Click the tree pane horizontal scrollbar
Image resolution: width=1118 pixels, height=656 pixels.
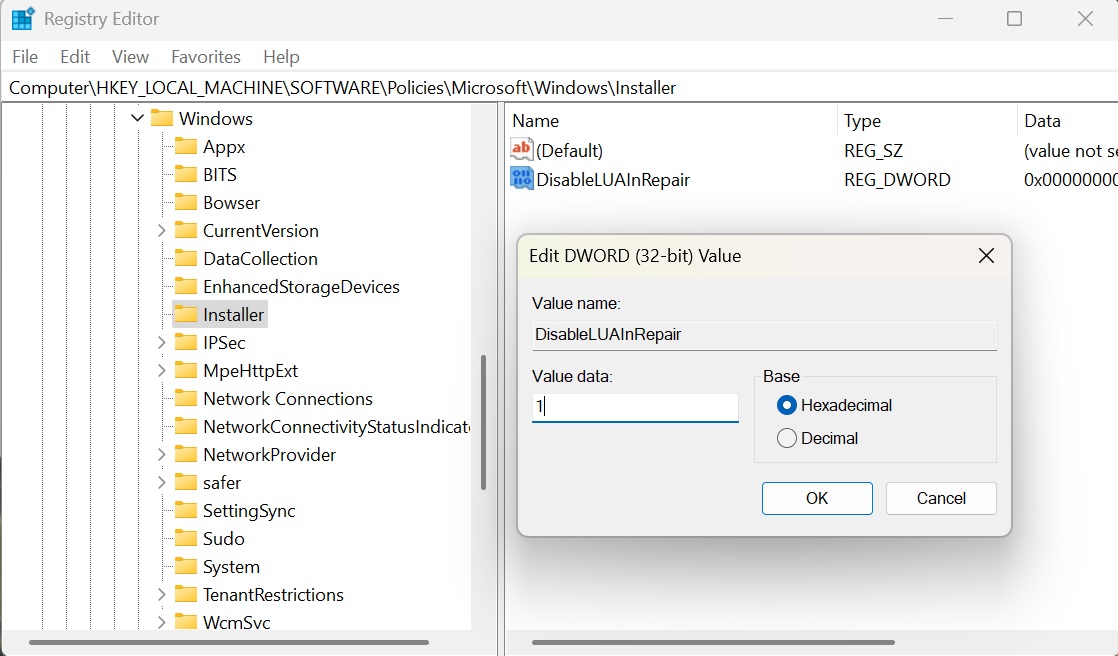tap(228, 642)
